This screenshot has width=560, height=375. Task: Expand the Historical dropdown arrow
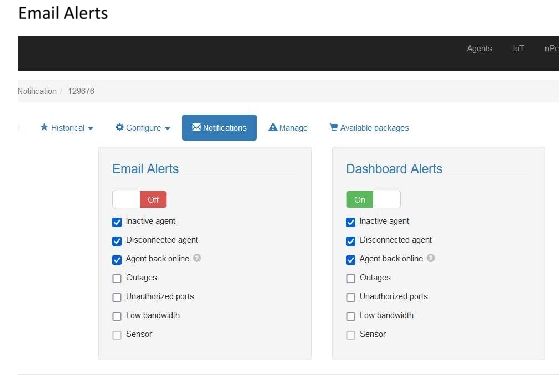pos(90,128)
